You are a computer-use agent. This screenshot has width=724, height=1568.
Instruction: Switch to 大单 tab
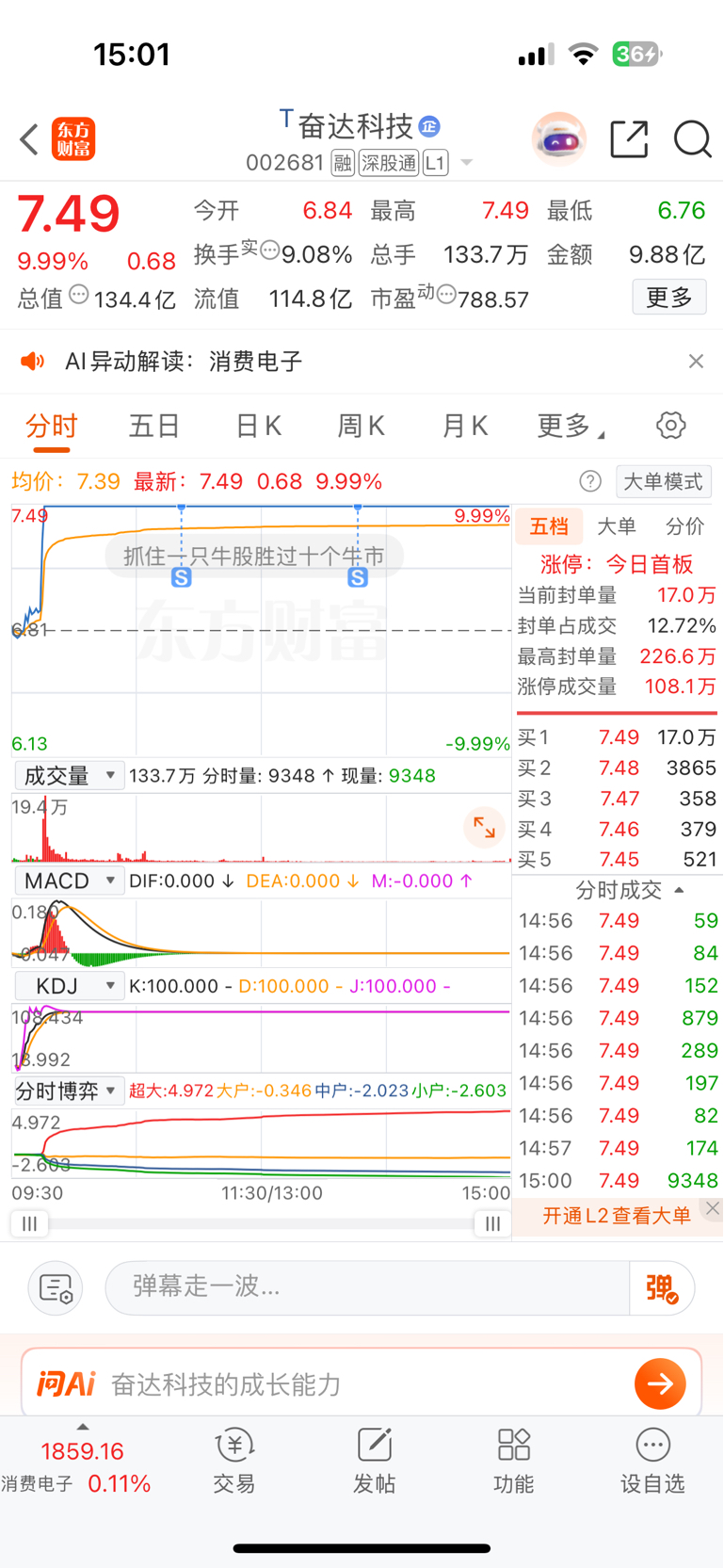pos(617,526)
